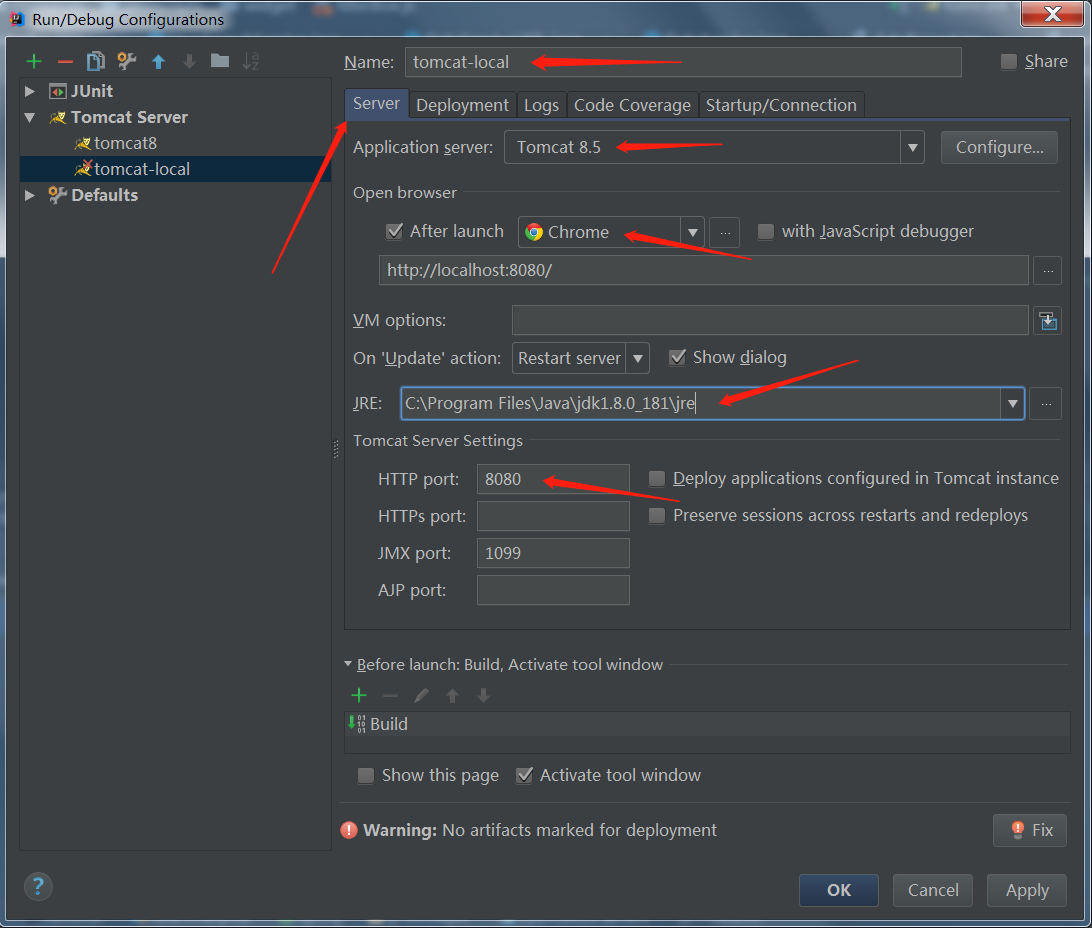Screen dimensions: 1092x928
Task: Uncheck After launch checkbox
Action: pyautogui.click(x=394, y=231)
